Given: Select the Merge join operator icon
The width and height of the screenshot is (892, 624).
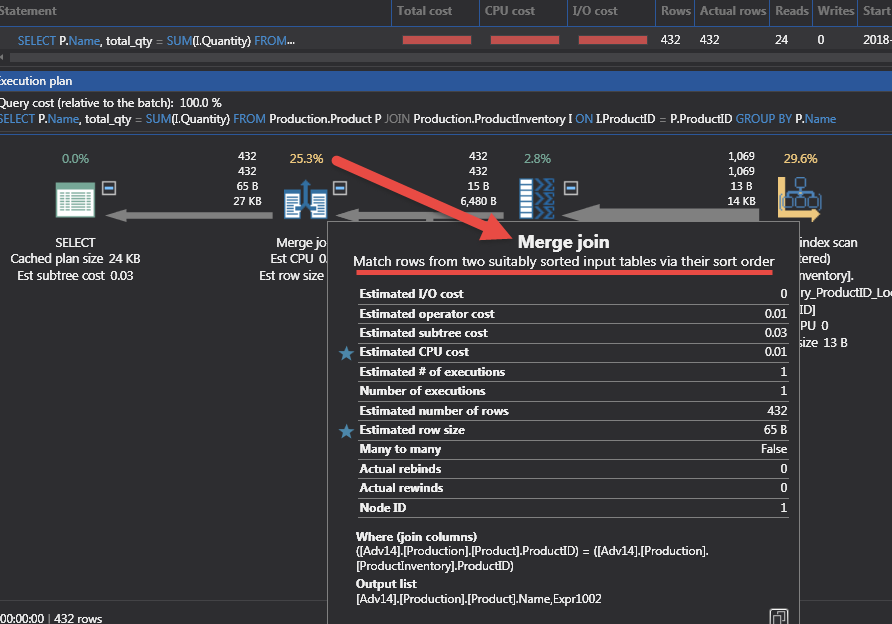Looking at the screenshot, I should 305,199.
